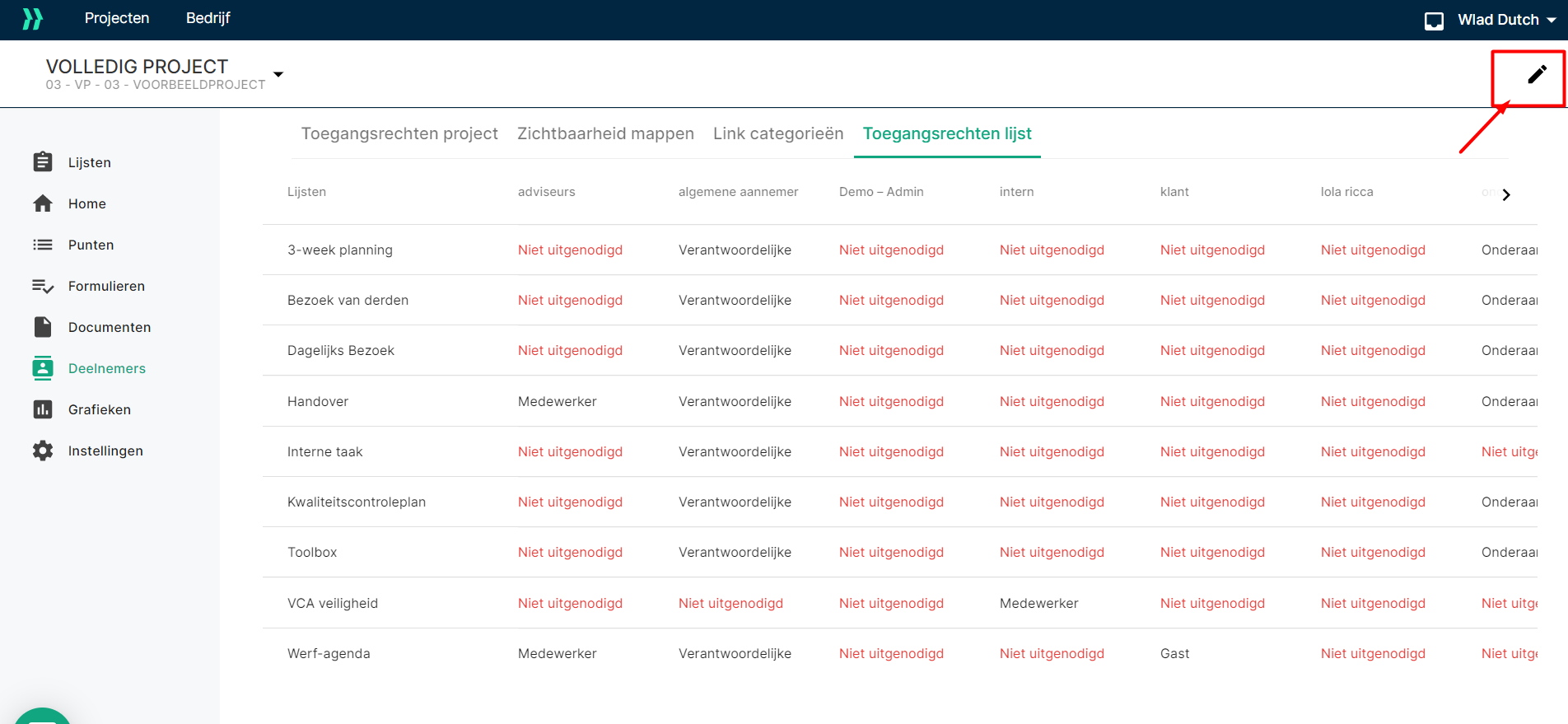The width and height of the screenshot is (1568, 724).
Task: Click the pencil edit icon
Action: (1537, 75)
